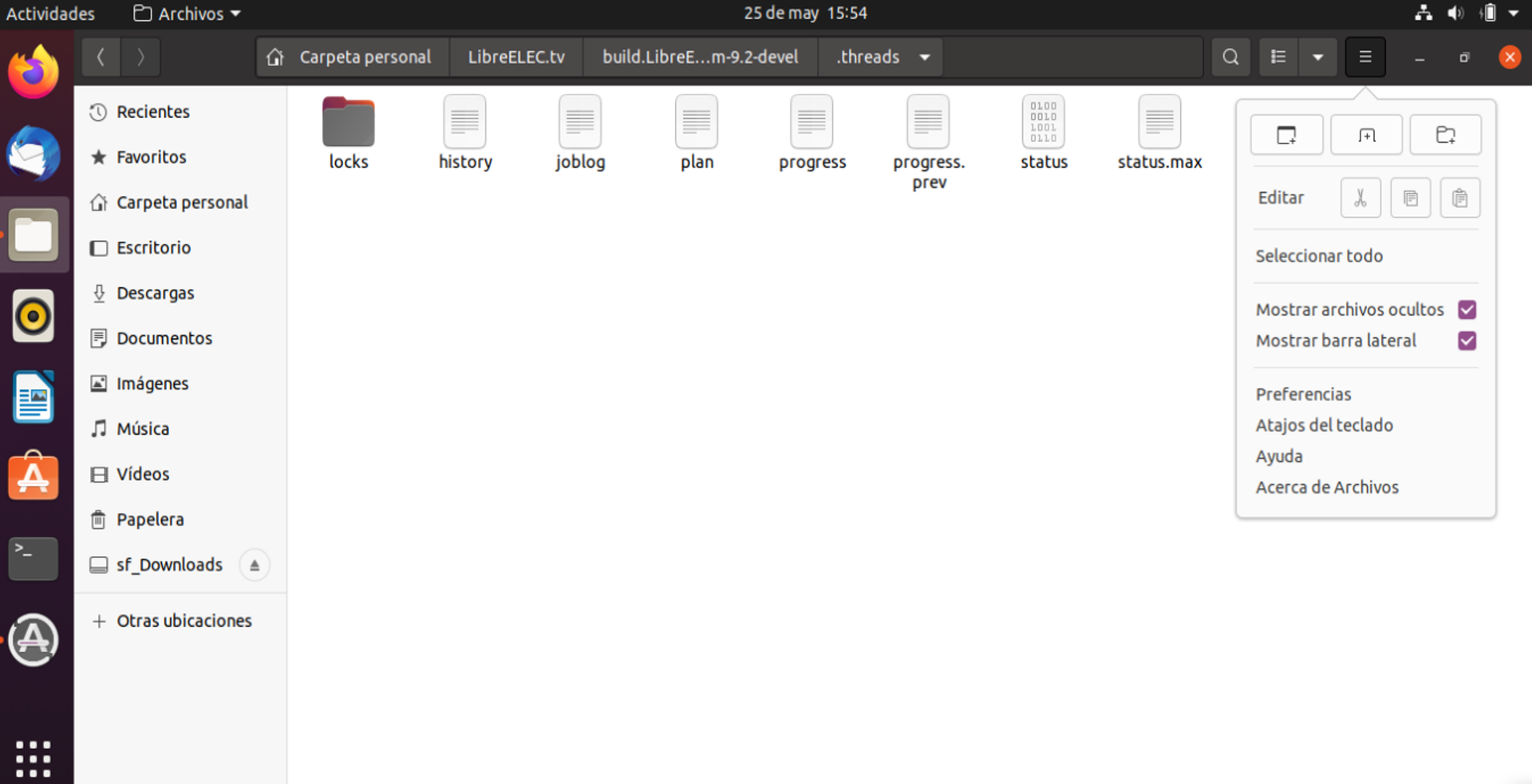Click the paste clipboard icon

(1459, 198)
